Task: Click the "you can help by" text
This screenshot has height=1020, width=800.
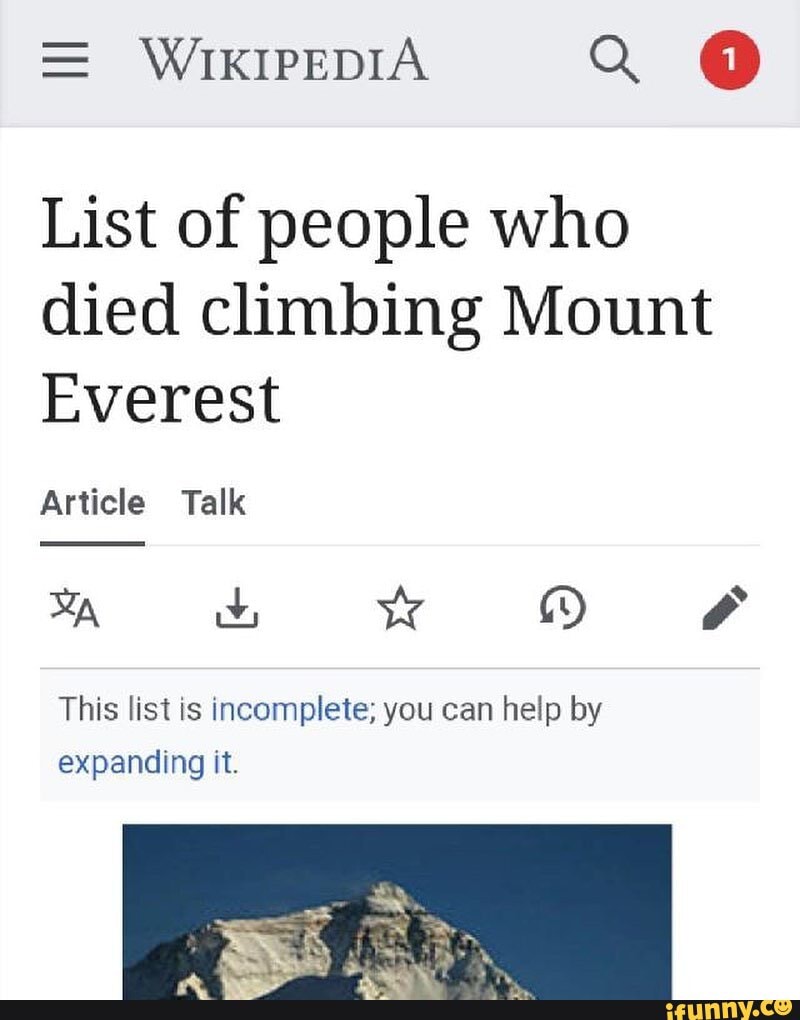Action: [492, 710]
